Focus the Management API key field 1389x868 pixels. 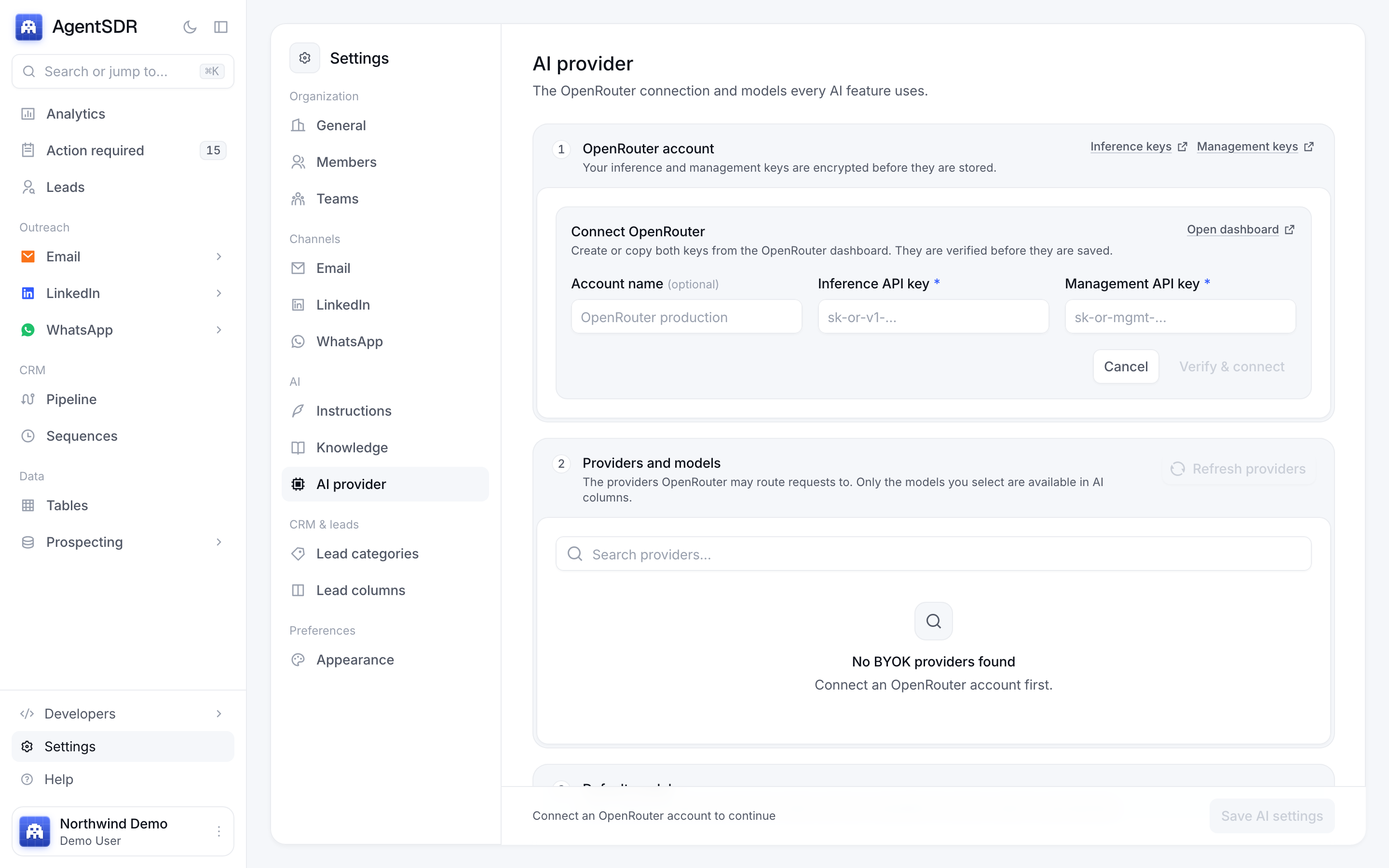coord(1180,316)
